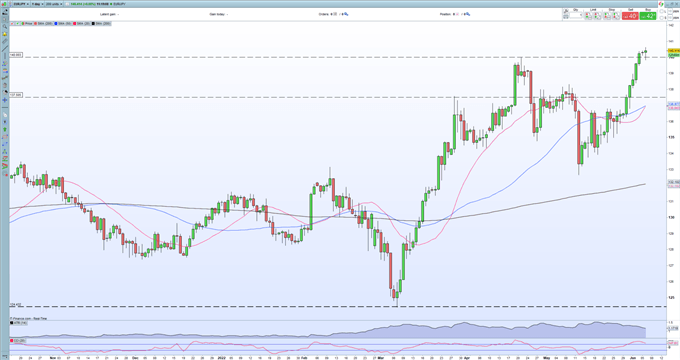
Task: Open the 1 day timeframe dropdown
Action: [37, 4]
